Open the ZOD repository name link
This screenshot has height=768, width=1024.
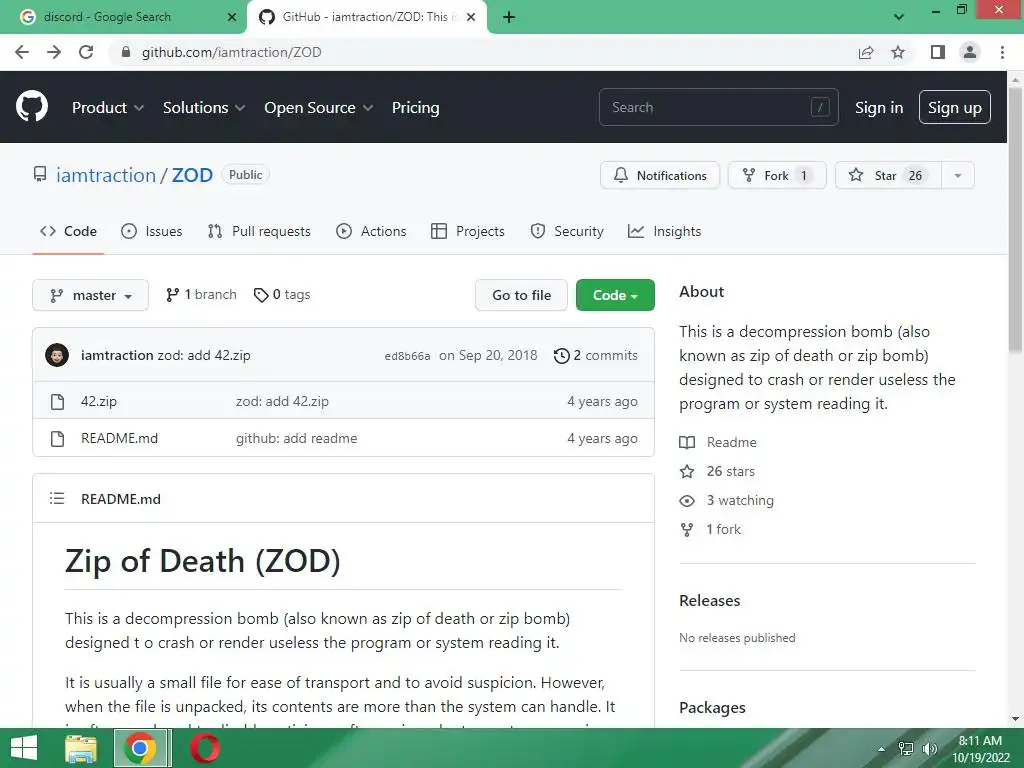coord(192,175)
